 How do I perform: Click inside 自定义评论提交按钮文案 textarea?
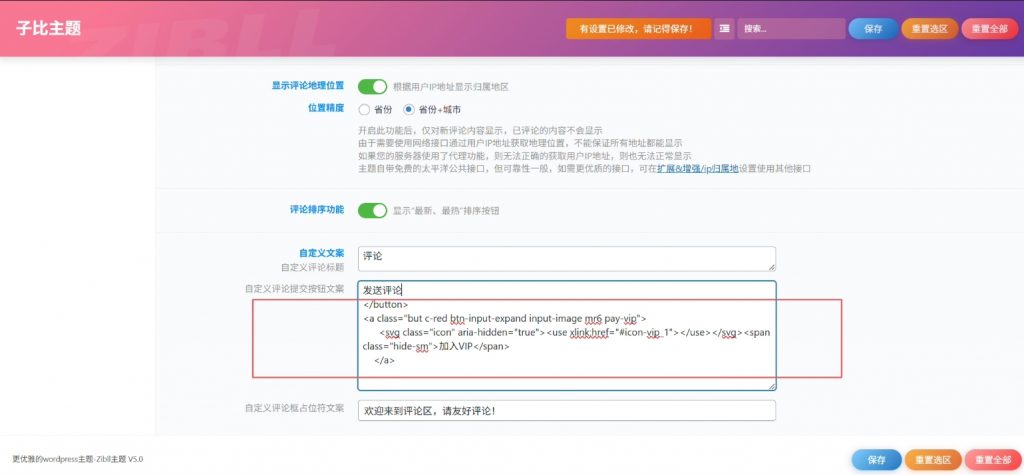[566, 335]
